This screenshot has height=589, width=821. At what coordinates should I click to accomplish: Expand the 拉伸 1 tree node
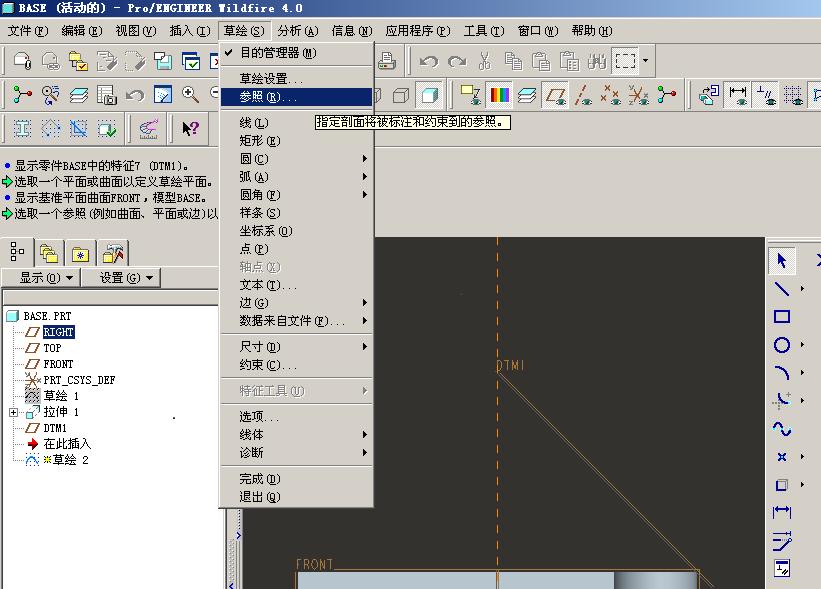point(14,413)
